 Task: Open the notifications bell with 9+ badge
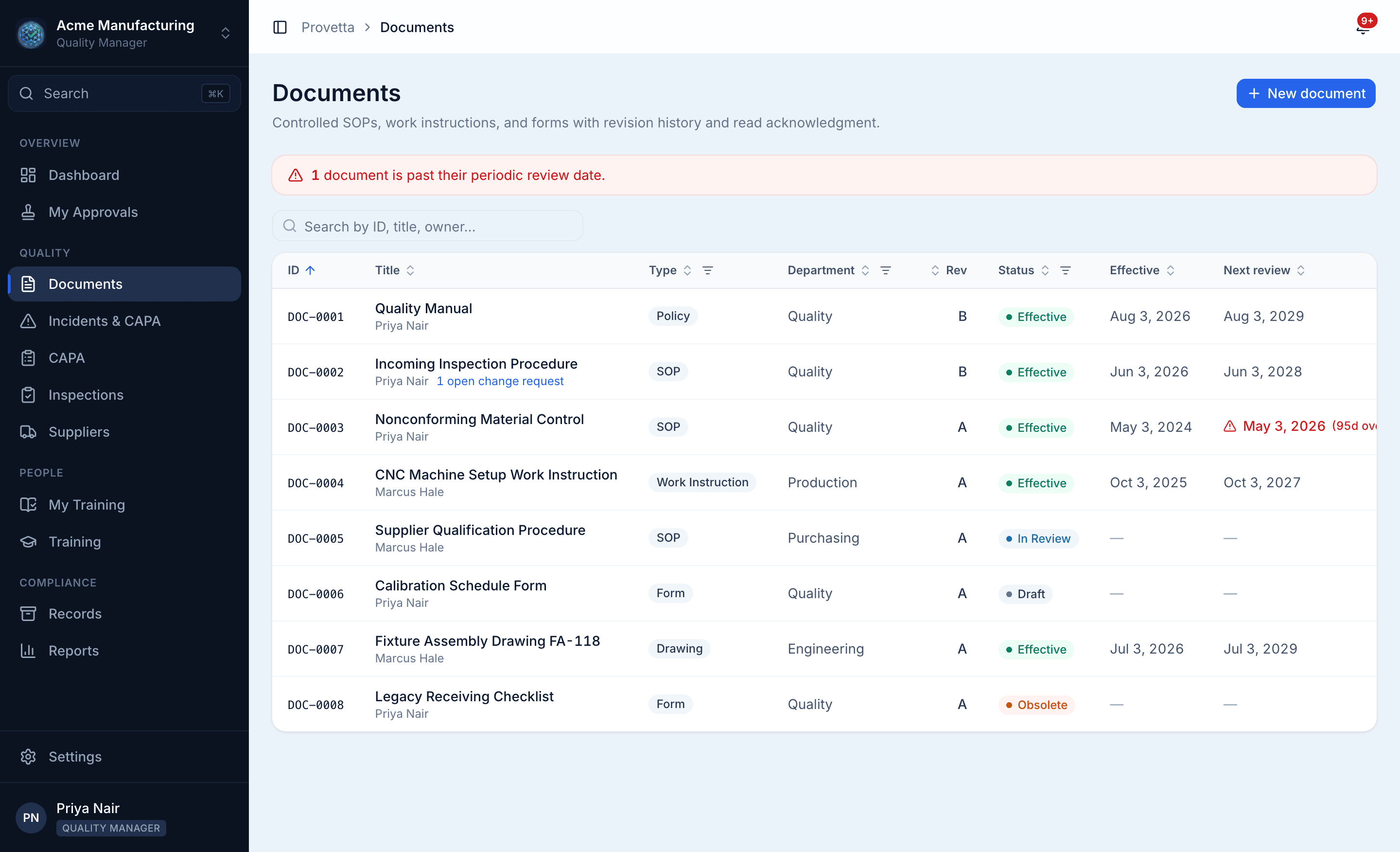pyautogui.click(x=1363, y=27)
